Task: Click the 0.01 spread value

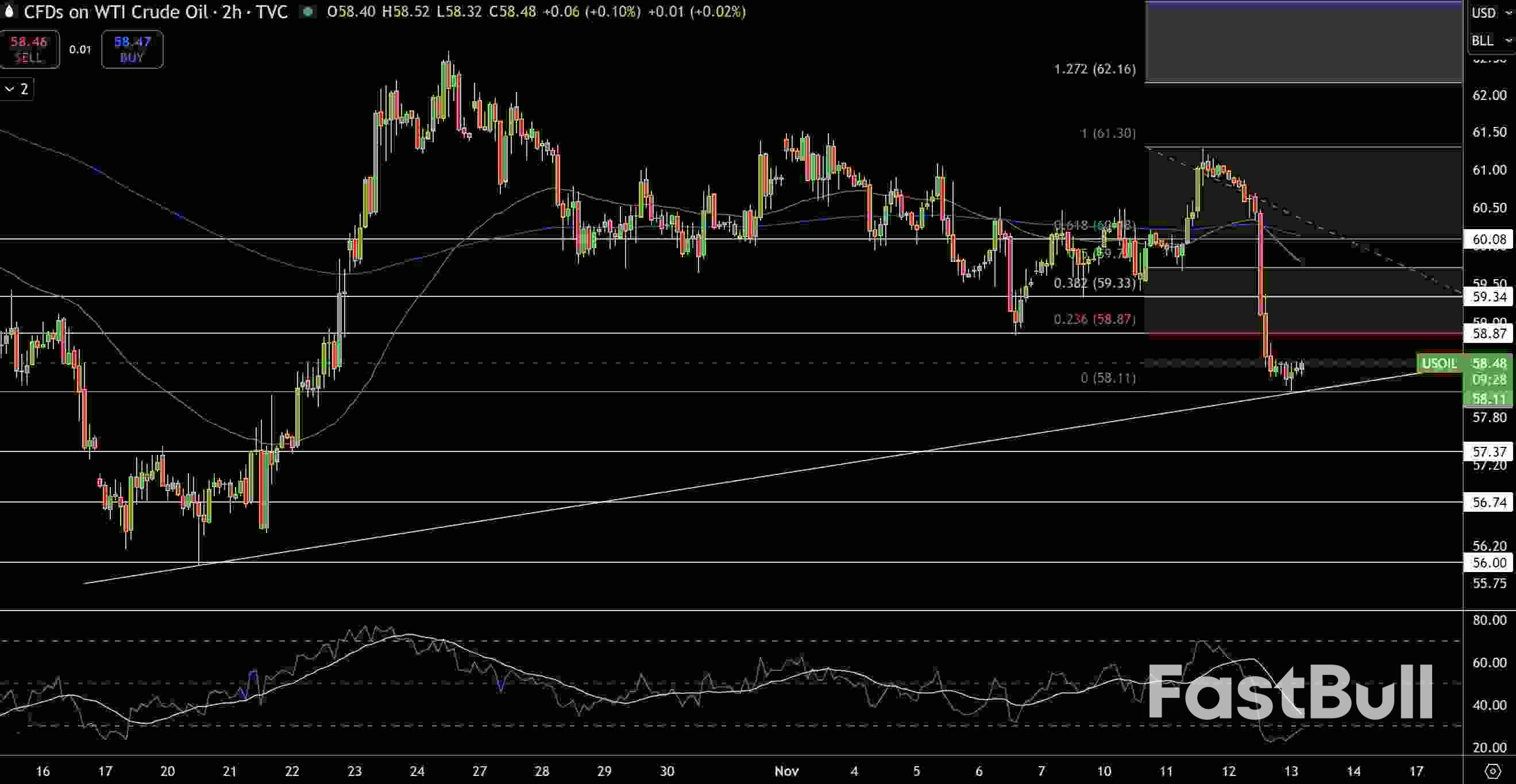Action: 80,49
